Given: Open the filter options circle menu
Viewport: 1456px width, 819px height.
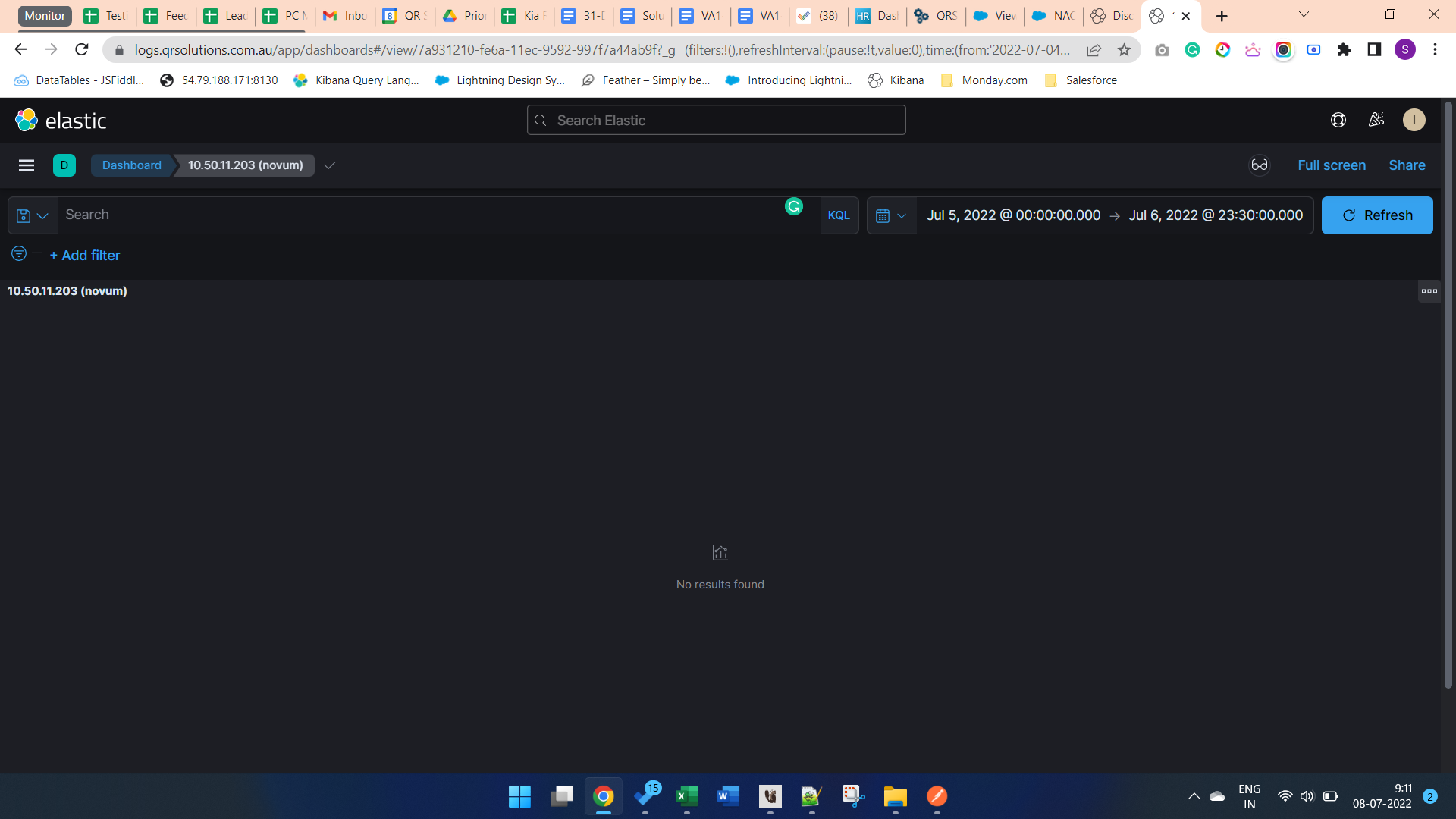Looking at the screenshot, I should coord(19,254).
